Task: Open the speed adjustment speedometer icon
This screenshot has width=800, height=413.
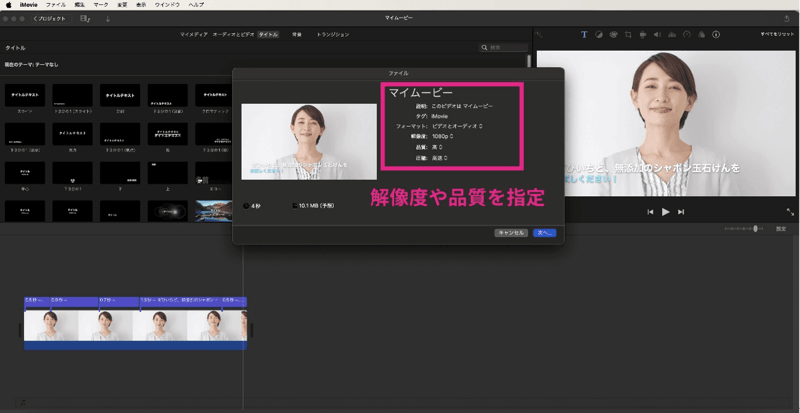Action: coord(687,34)
